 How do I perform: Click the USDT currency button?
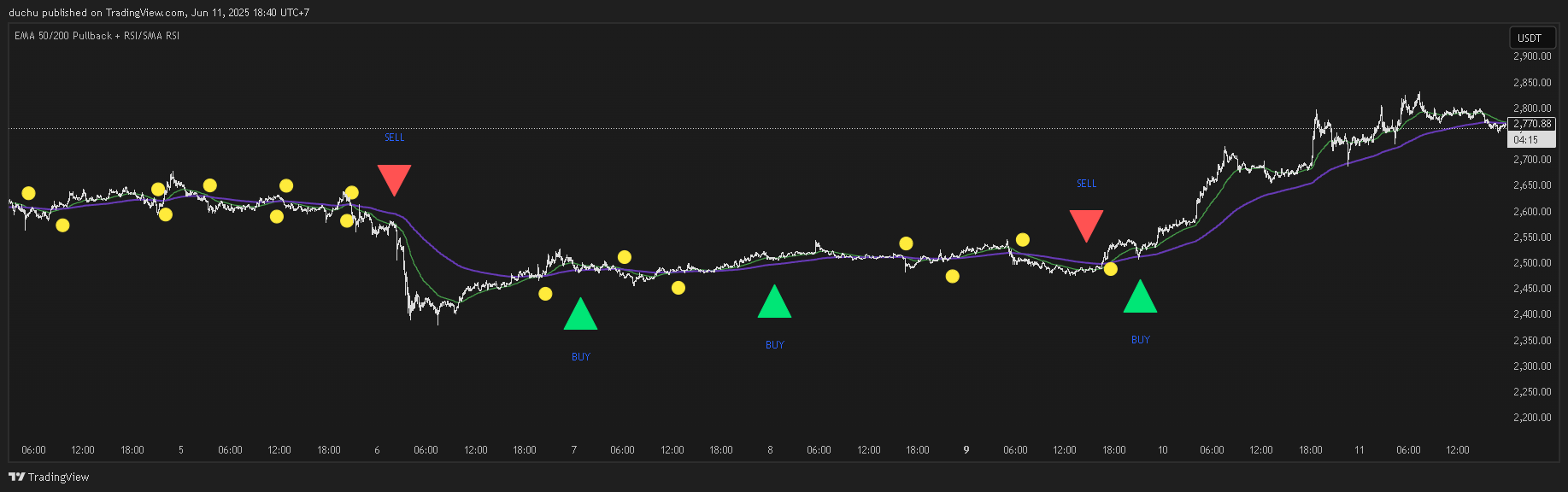[1532, 38]
